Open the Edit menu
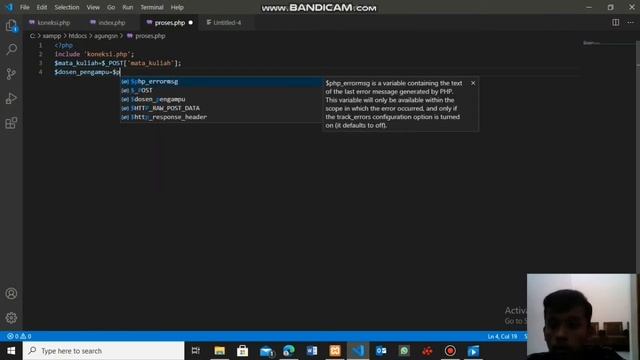640x360 pixels. tap(42, 7)
